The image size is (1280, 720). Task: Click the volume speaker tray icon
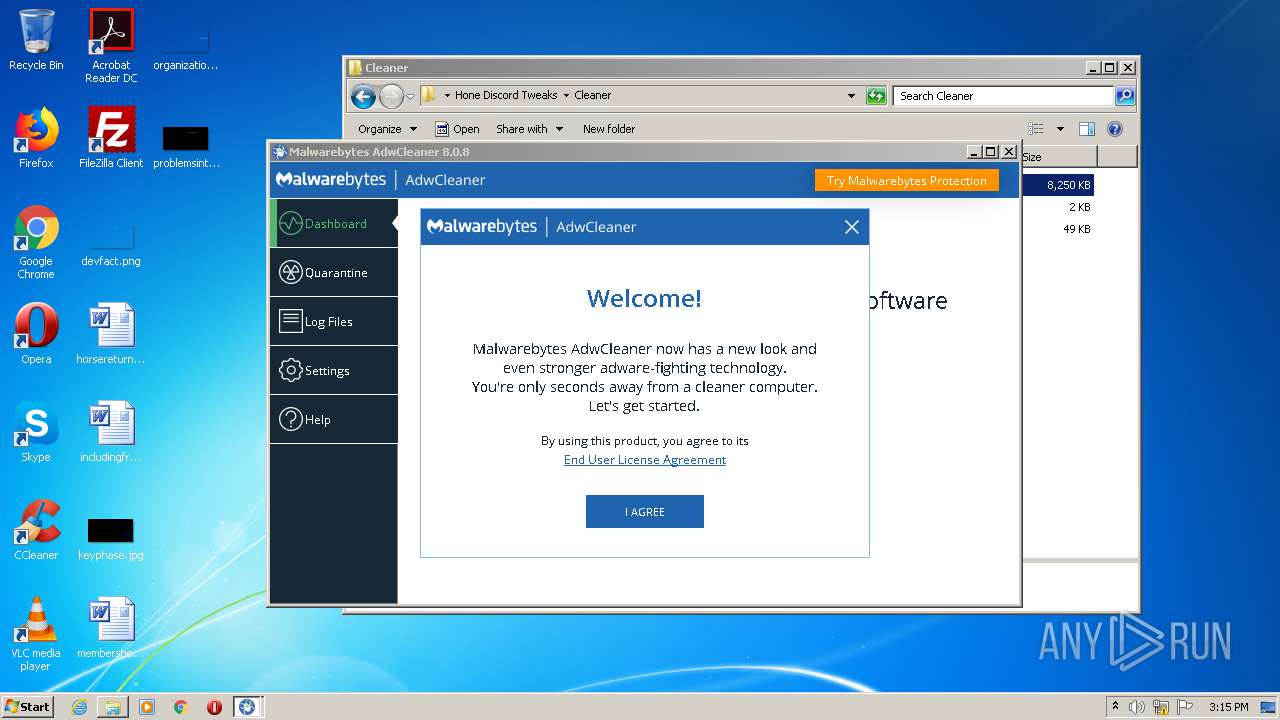click(x=1137, y=707)
